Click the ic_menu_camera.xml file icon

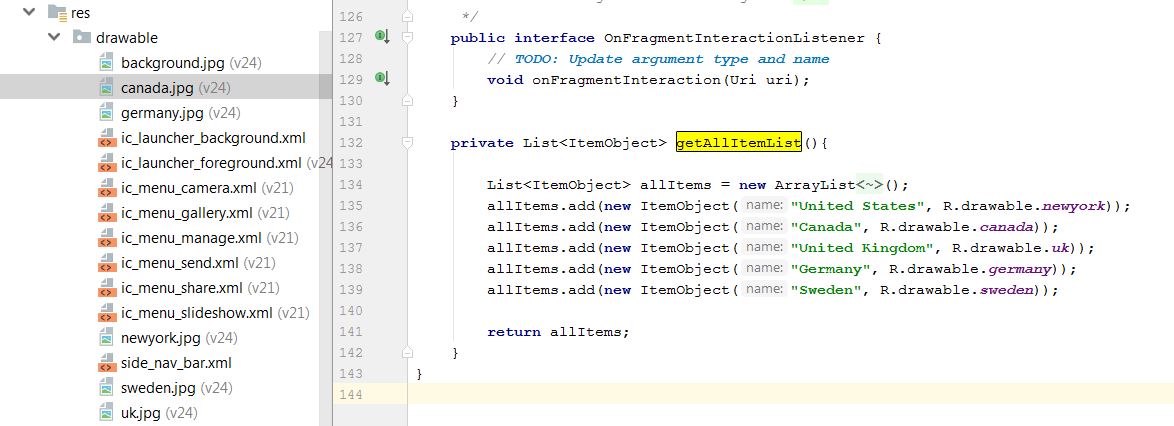pyautogui.click(x=106, y=188)
